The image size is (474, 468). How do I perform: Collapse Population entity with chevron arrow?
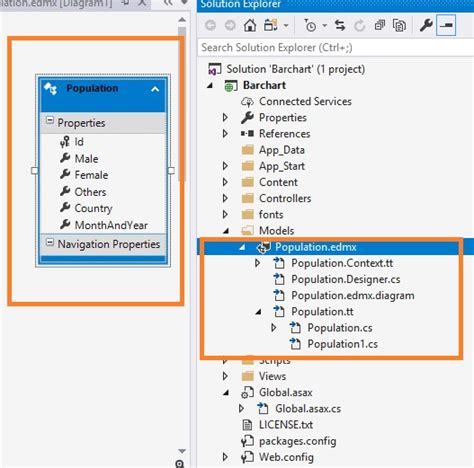pyautogui.click(x=155, y=89)
